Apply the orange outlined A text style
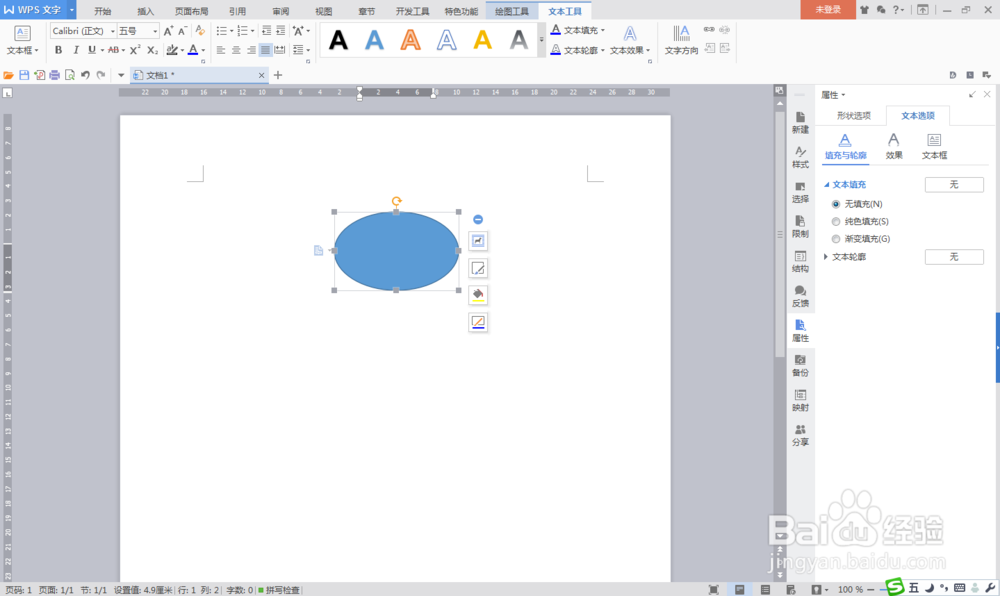The height and width of the screenshot is (596, 1000). click(410, 41)
